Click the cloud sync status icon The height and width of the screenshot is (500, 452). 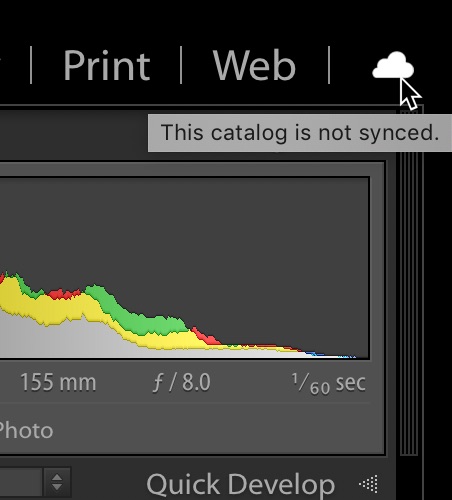point(393,65)
